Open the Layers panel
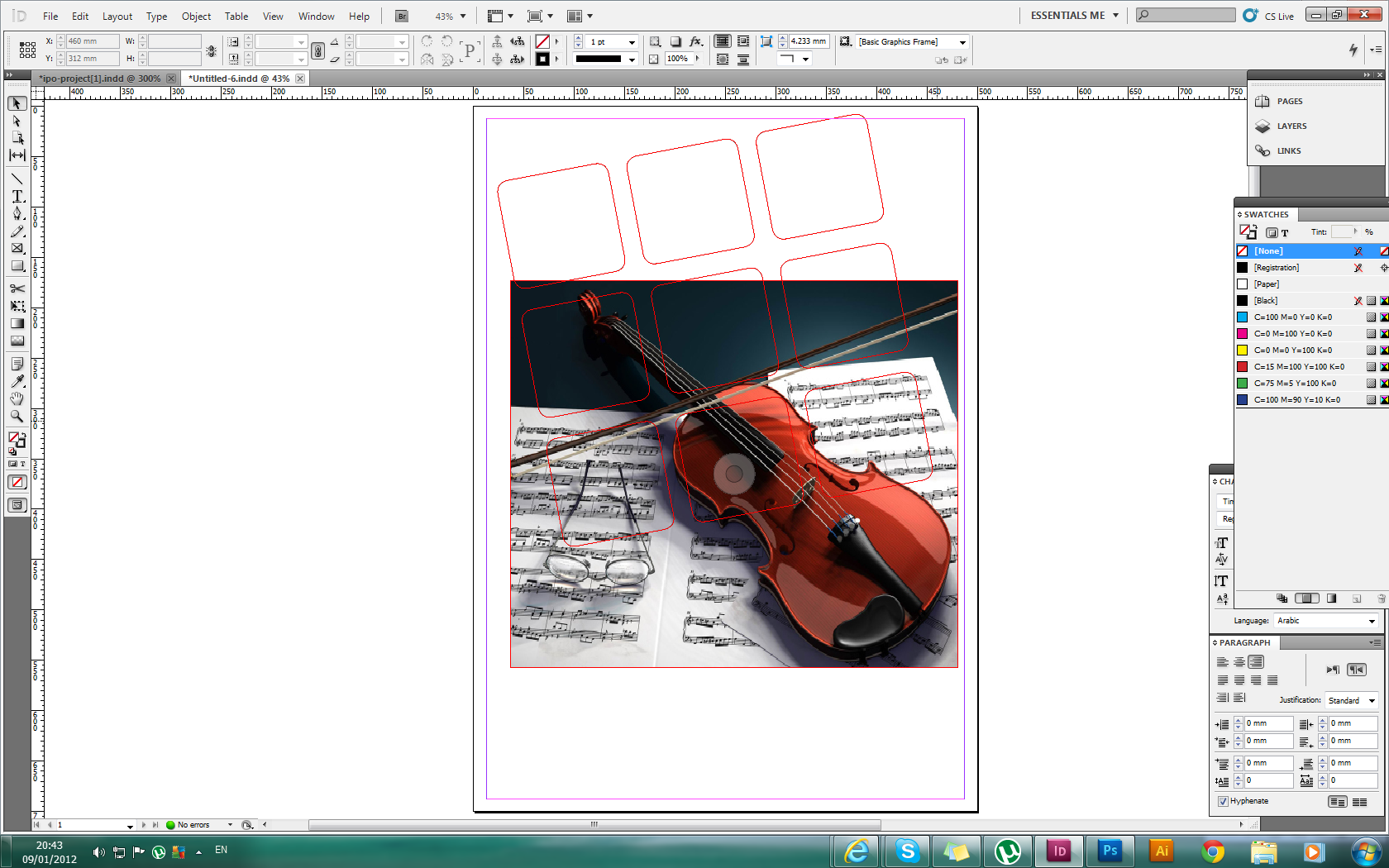The height and width of the screenshot is (868, 1389). click(x=1291, y=126)
